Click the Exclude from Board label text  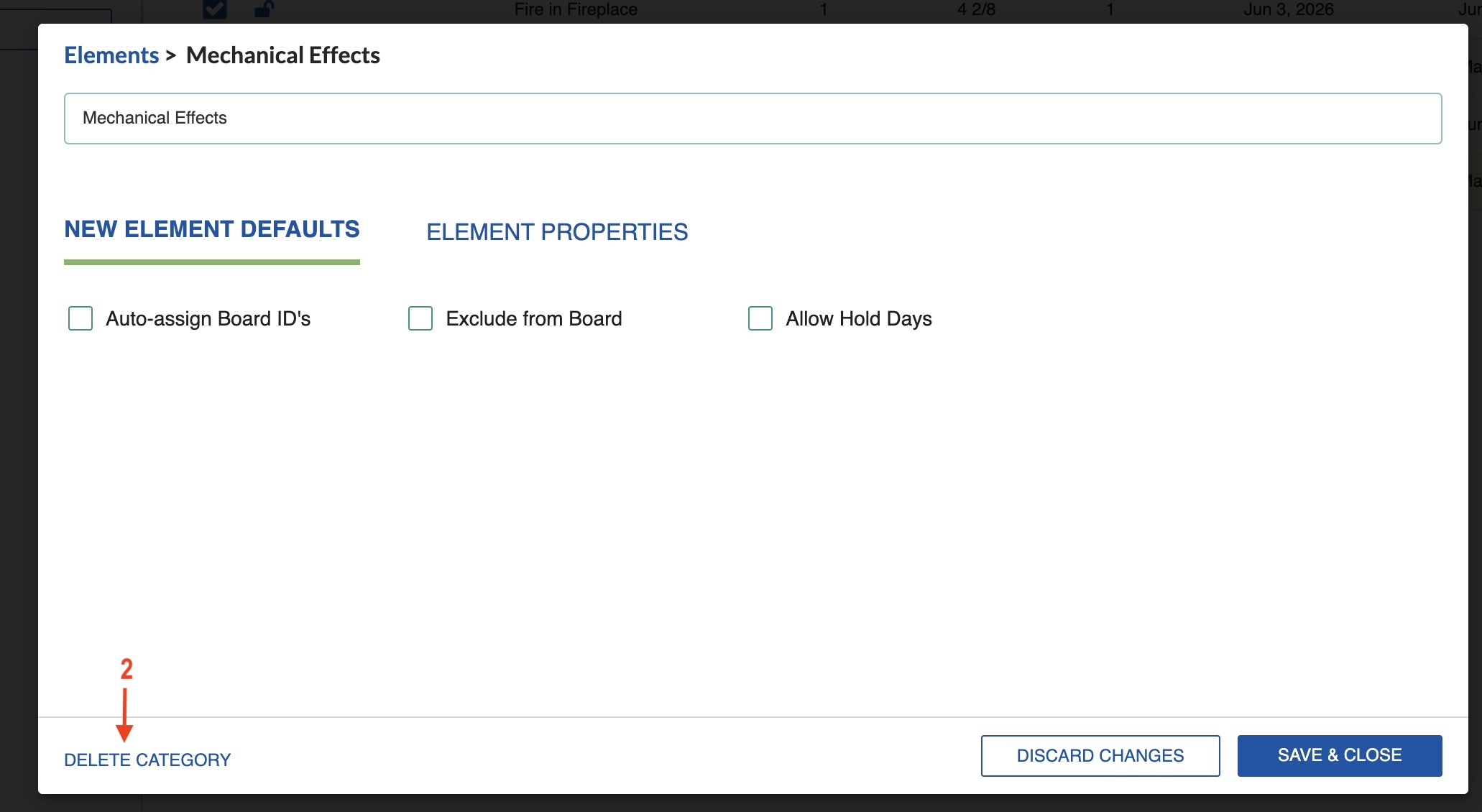point(533,318)
